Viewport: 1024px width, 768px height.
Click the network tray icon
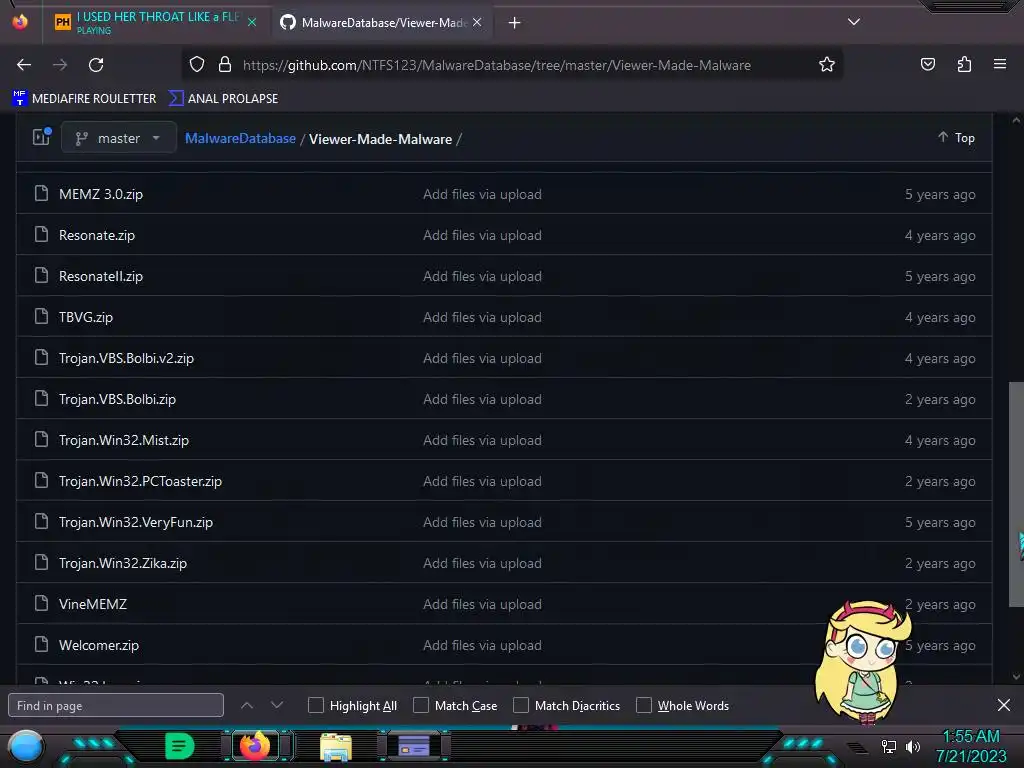pos(888,746)
